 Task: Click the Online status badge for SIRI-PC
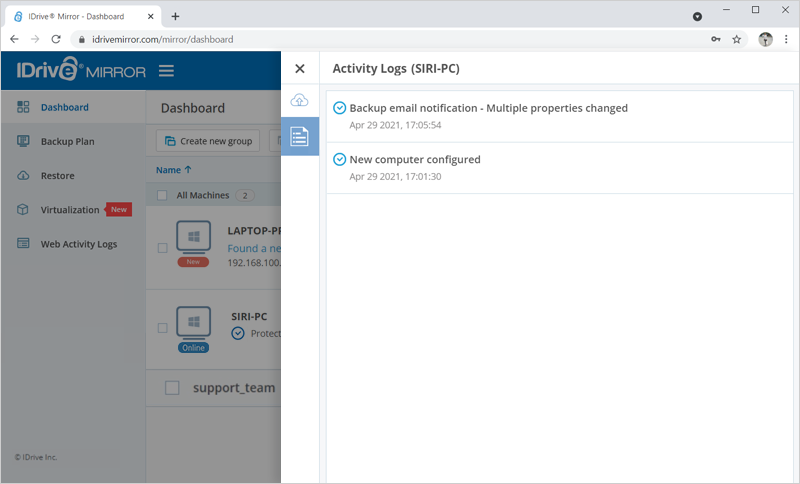coord(193,348)
